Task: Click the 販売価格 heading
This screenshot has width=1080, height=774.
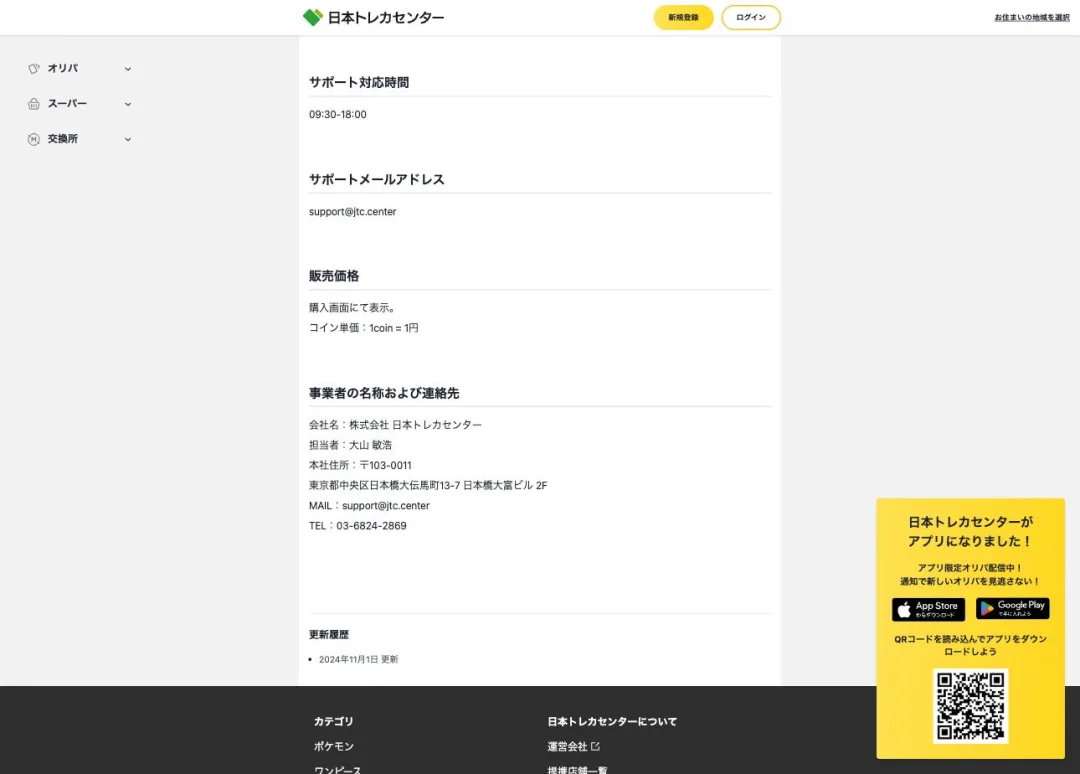Action: tap(334, 276)
